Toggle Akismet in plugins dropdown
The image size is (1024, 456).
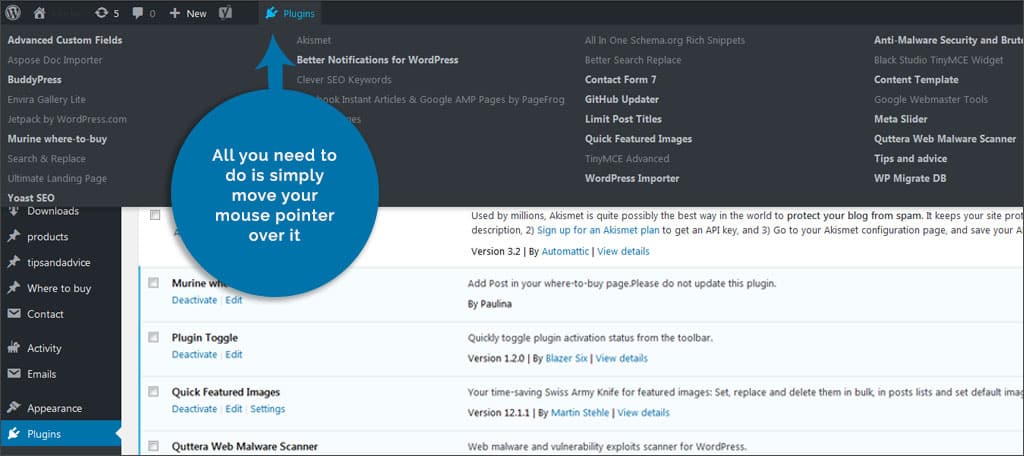(x=313, y=40)
